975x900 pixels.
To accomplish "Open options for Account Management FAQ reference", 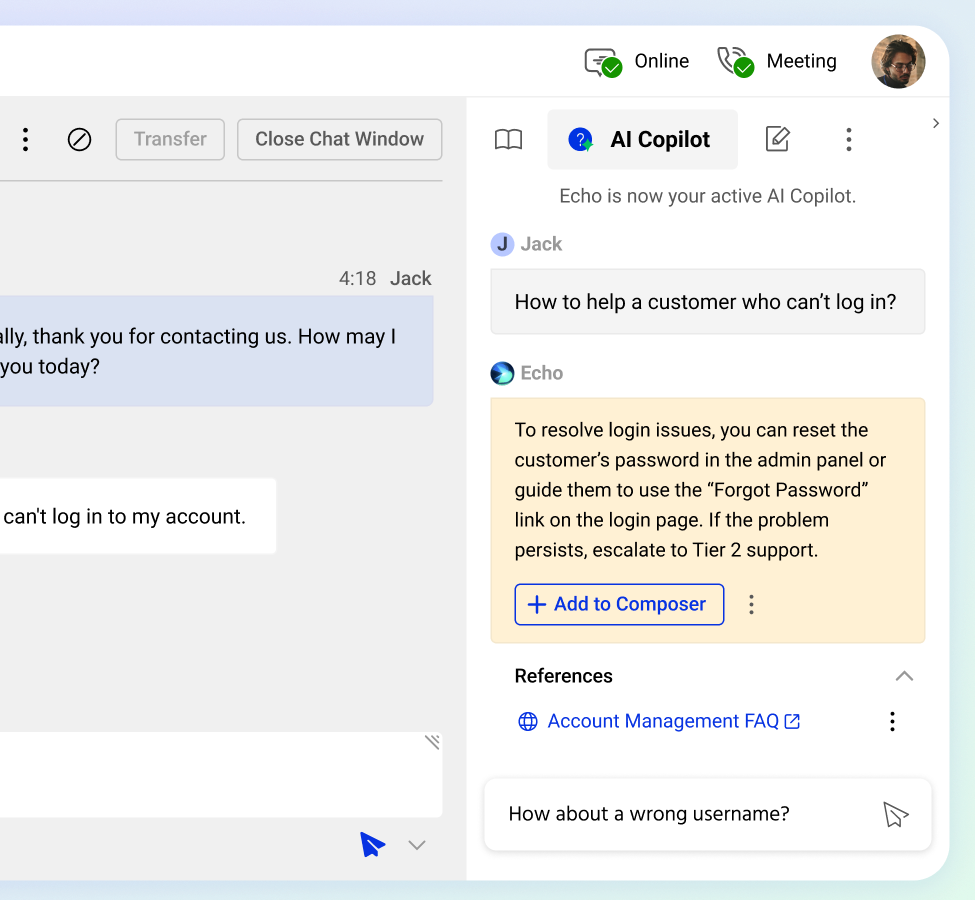I will (x=892, y=721).
